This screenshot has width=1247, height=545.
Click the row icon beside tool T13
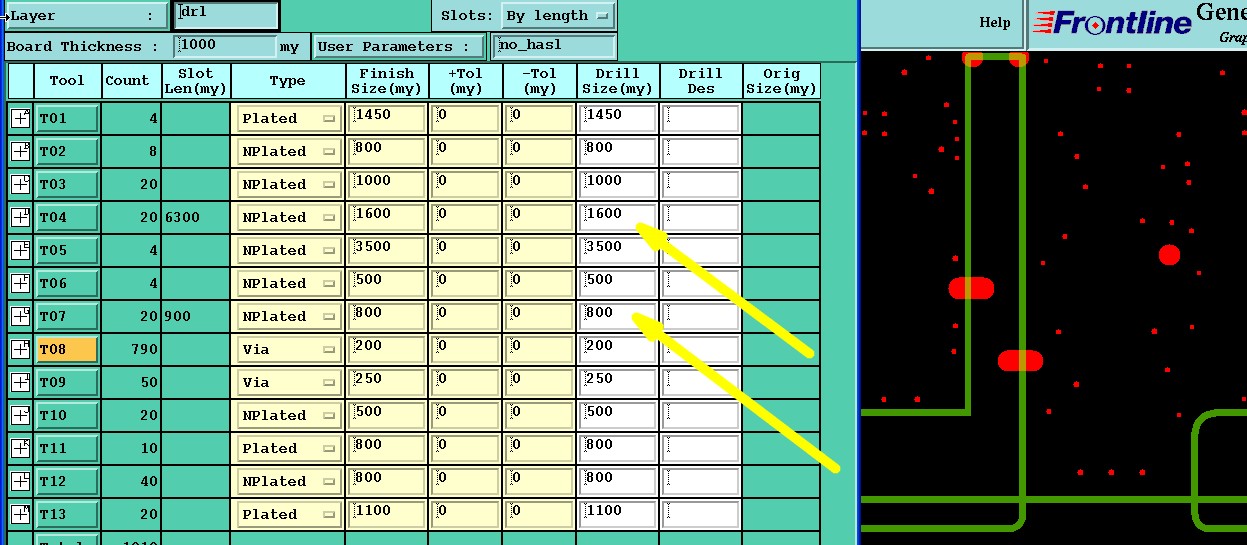pos(20,514)
